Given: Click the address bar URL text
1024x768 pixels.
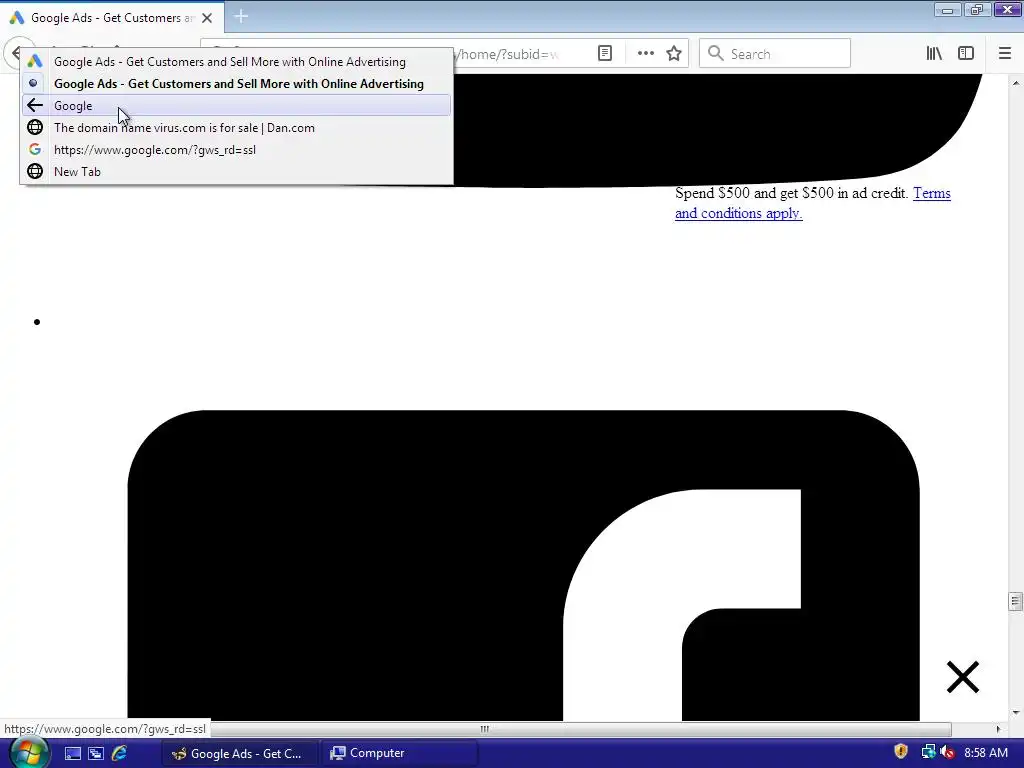Looking at the screenshot, I should (507, 54).
